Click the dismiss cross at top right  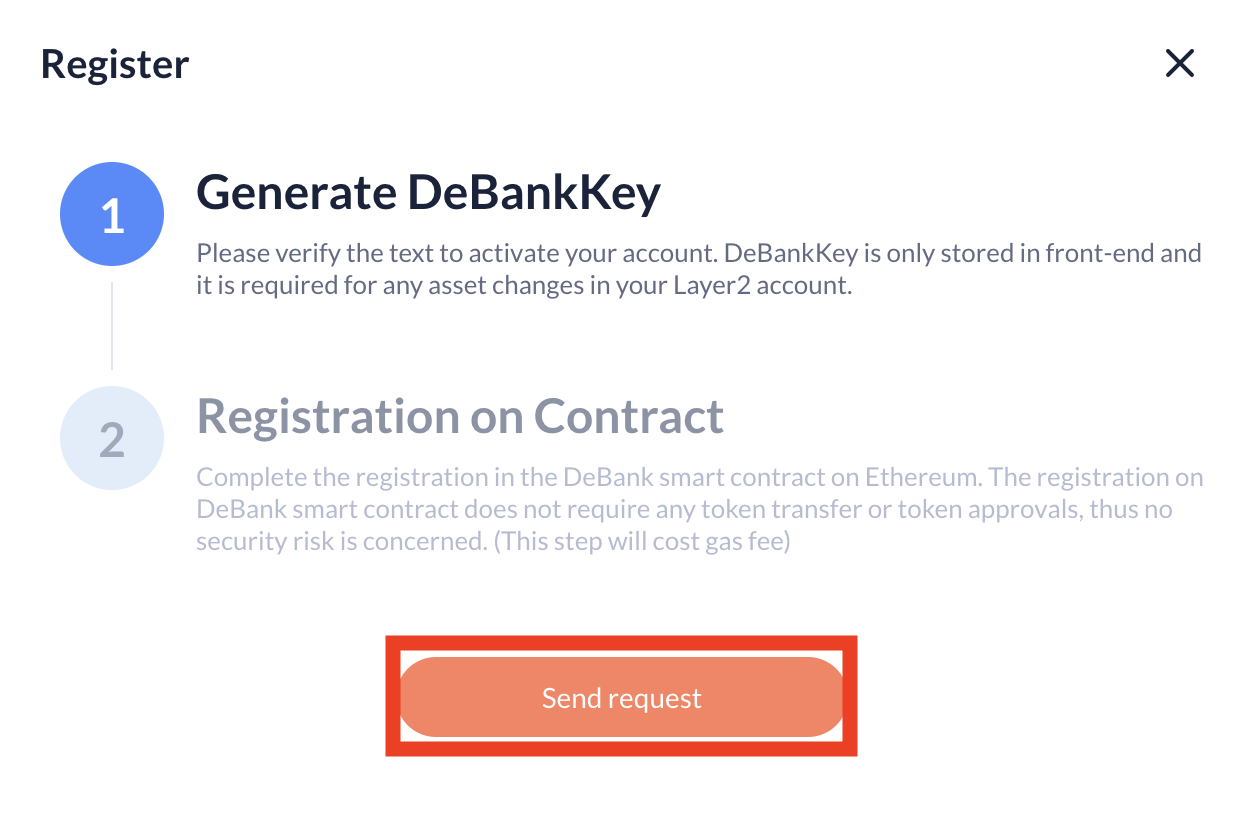click(1180, 63)
